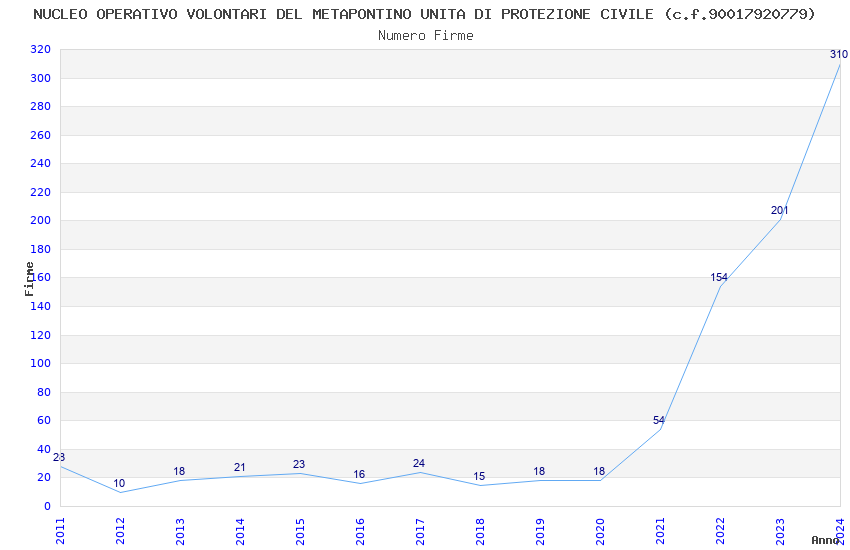
Task: Click y-axis value 140
Action: pyautogui.click(x=41, y=306)
